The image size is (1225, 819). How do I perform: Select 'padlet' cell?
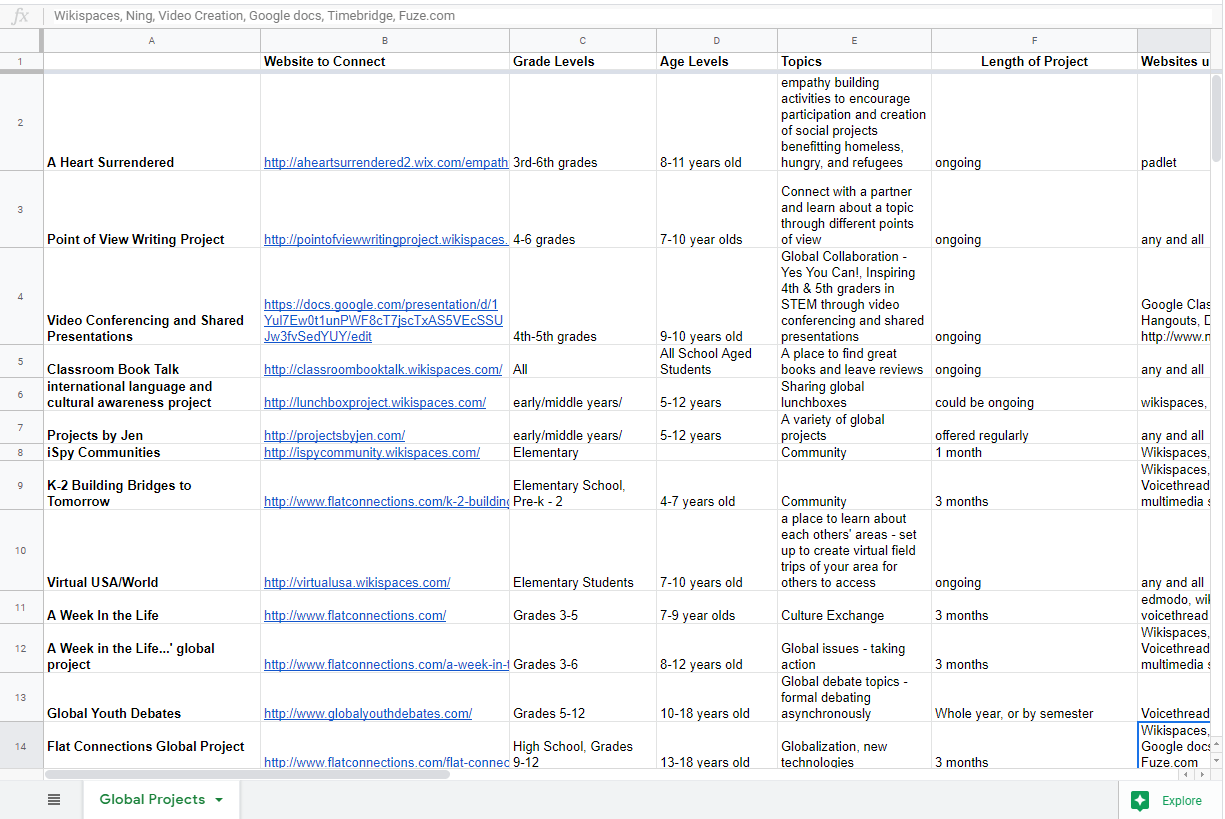pyautogui.click(x=1174, y=122)
